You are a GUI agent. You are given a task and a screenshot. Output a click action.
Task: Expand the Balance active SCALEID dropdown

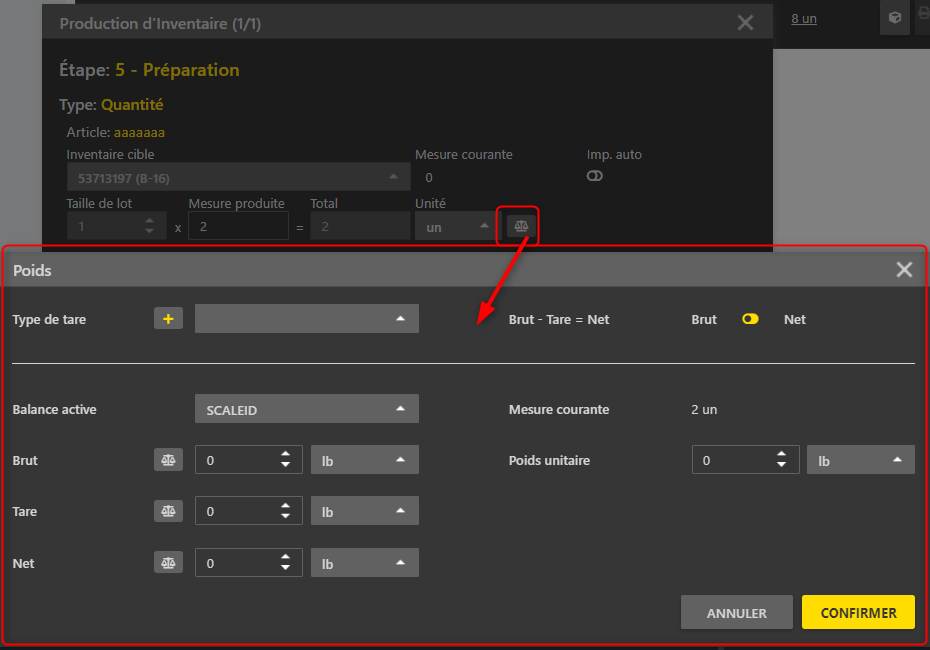pos(306,409)
